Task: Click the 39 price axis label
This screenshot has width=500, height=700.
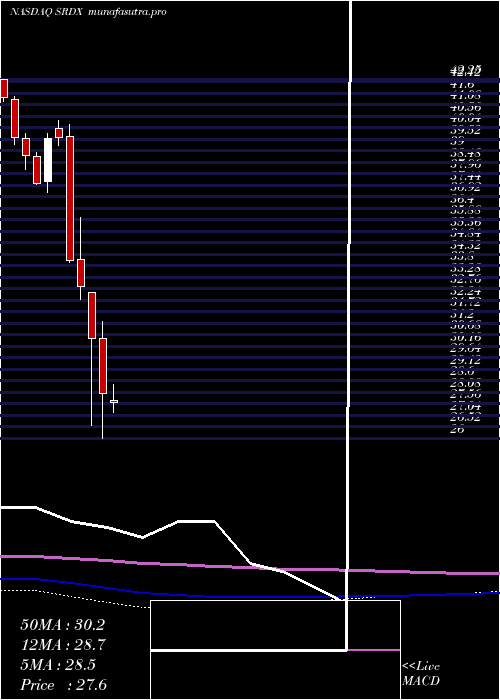Action: tap(458, 143)
